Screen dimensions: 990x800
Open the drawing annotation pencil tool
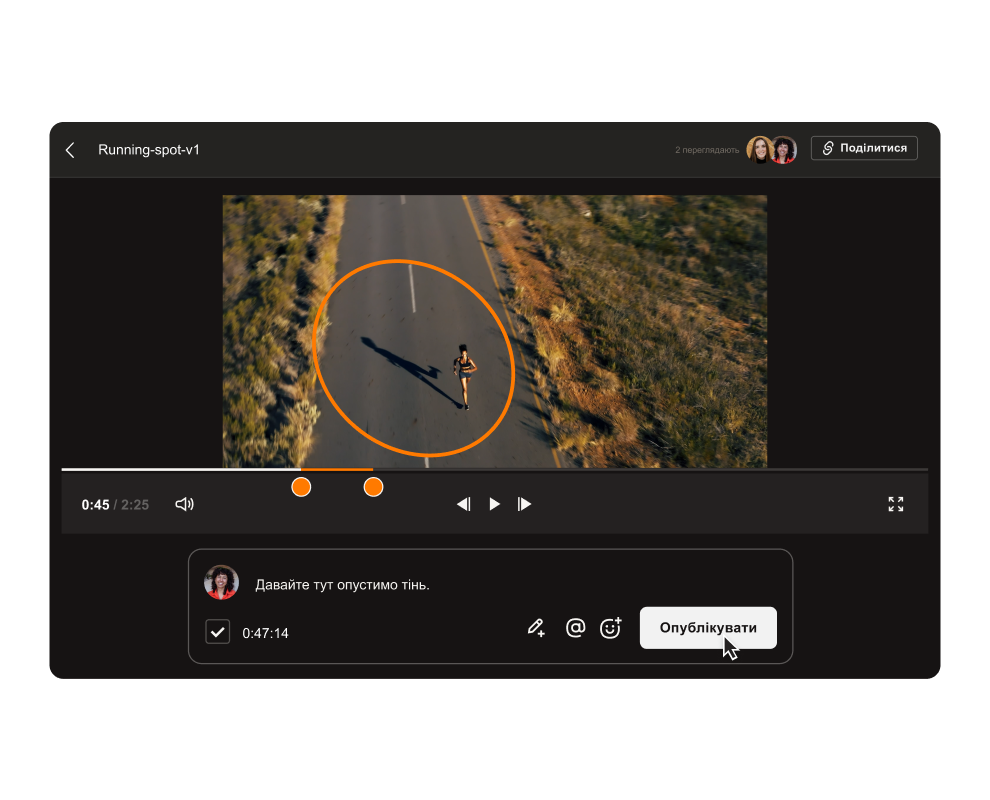(536, 628)
